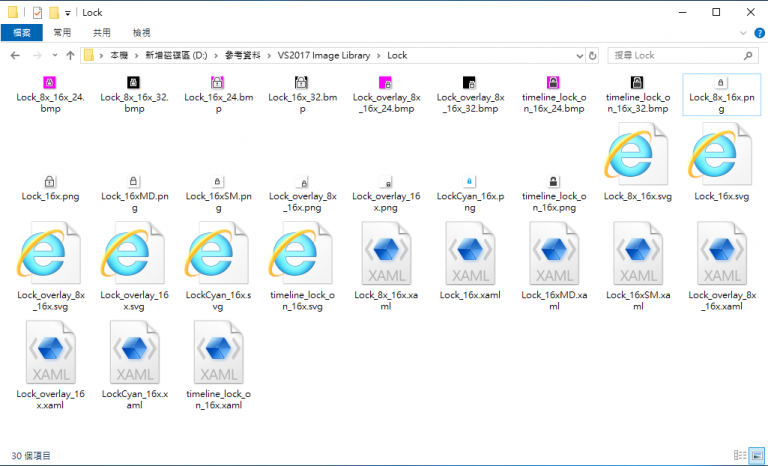Select the Lock_16x_24.bmp file icon
768x466 pixels.
coord(217,83)
